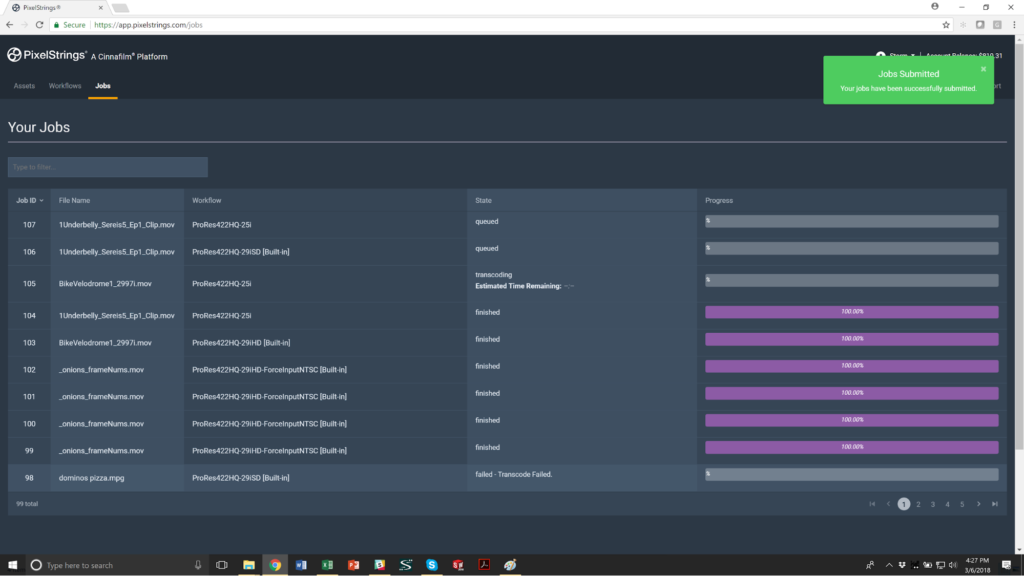Click the volume icon in the system tray
The height and width of the screenshot is (576, 1024).
point(953,565)
